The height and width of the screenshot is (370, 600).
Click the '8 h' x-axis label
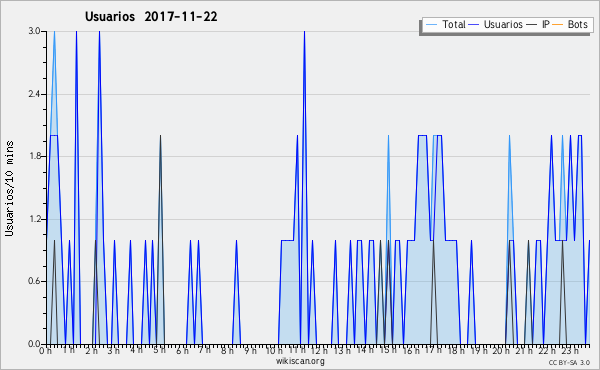point(227,350)
